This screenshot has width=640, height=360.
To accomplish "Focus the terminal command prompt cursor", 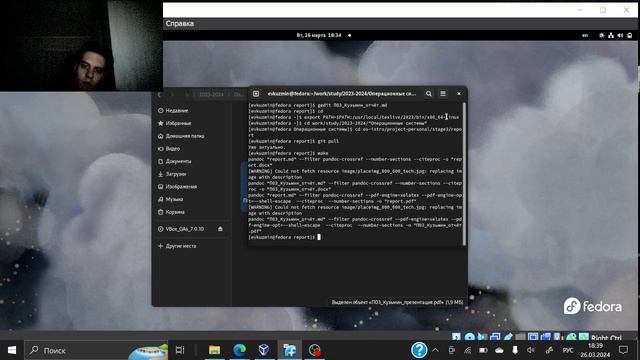I will 319,237.
